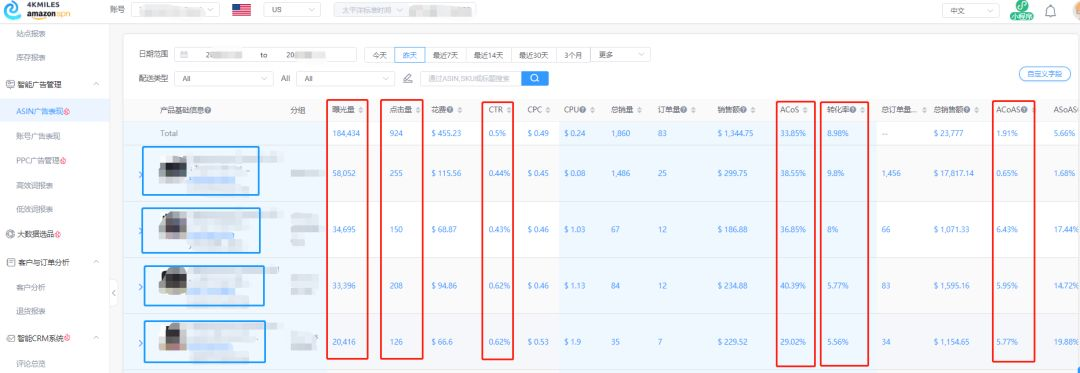Expand the 更多 date options dropdown
Image resolution: width=1080 pixels, height=373 pixels.
click(x=620, y=55)
